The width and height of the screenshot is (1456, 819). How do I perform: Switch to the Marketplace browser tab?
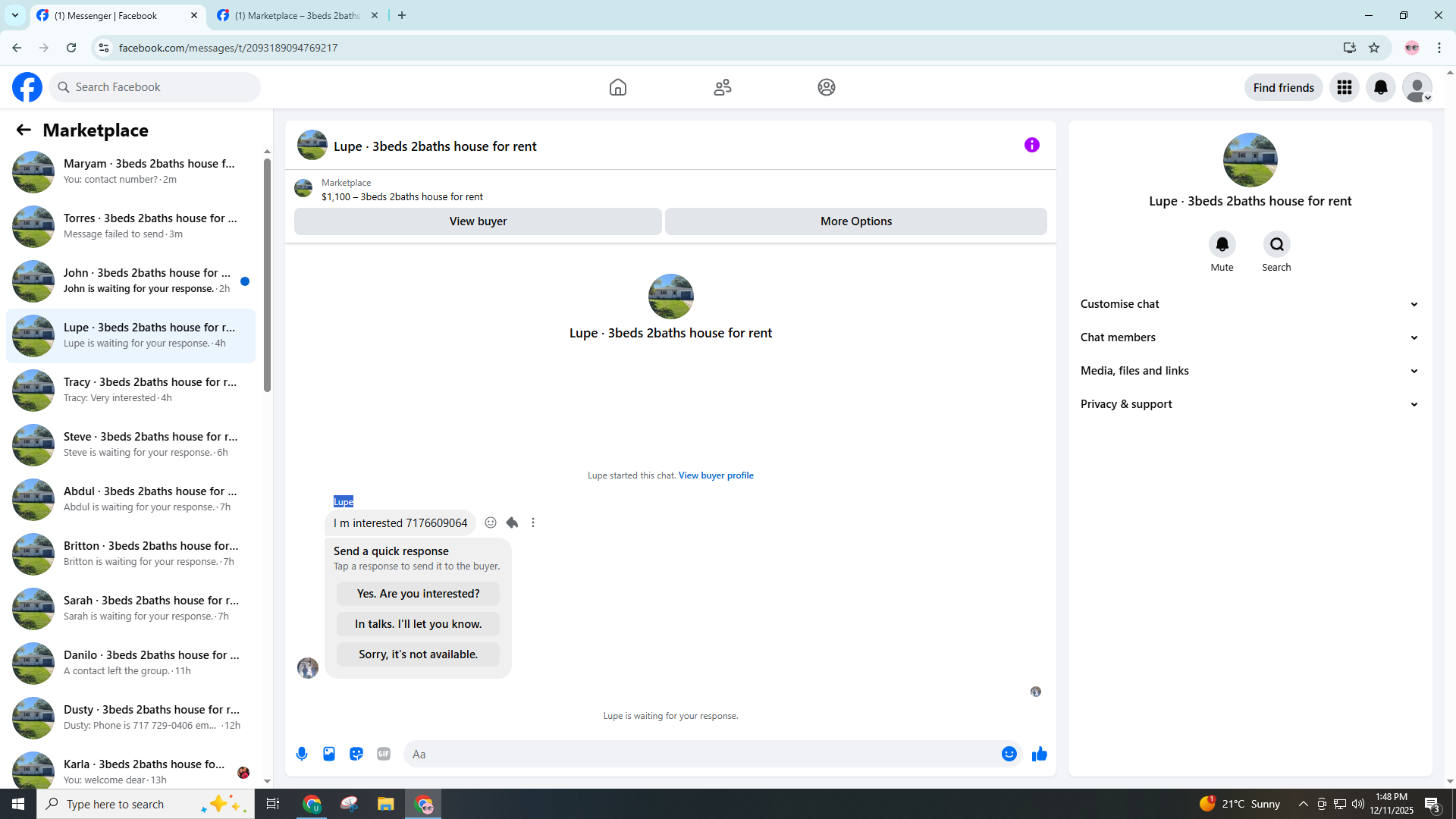(297, 15)
